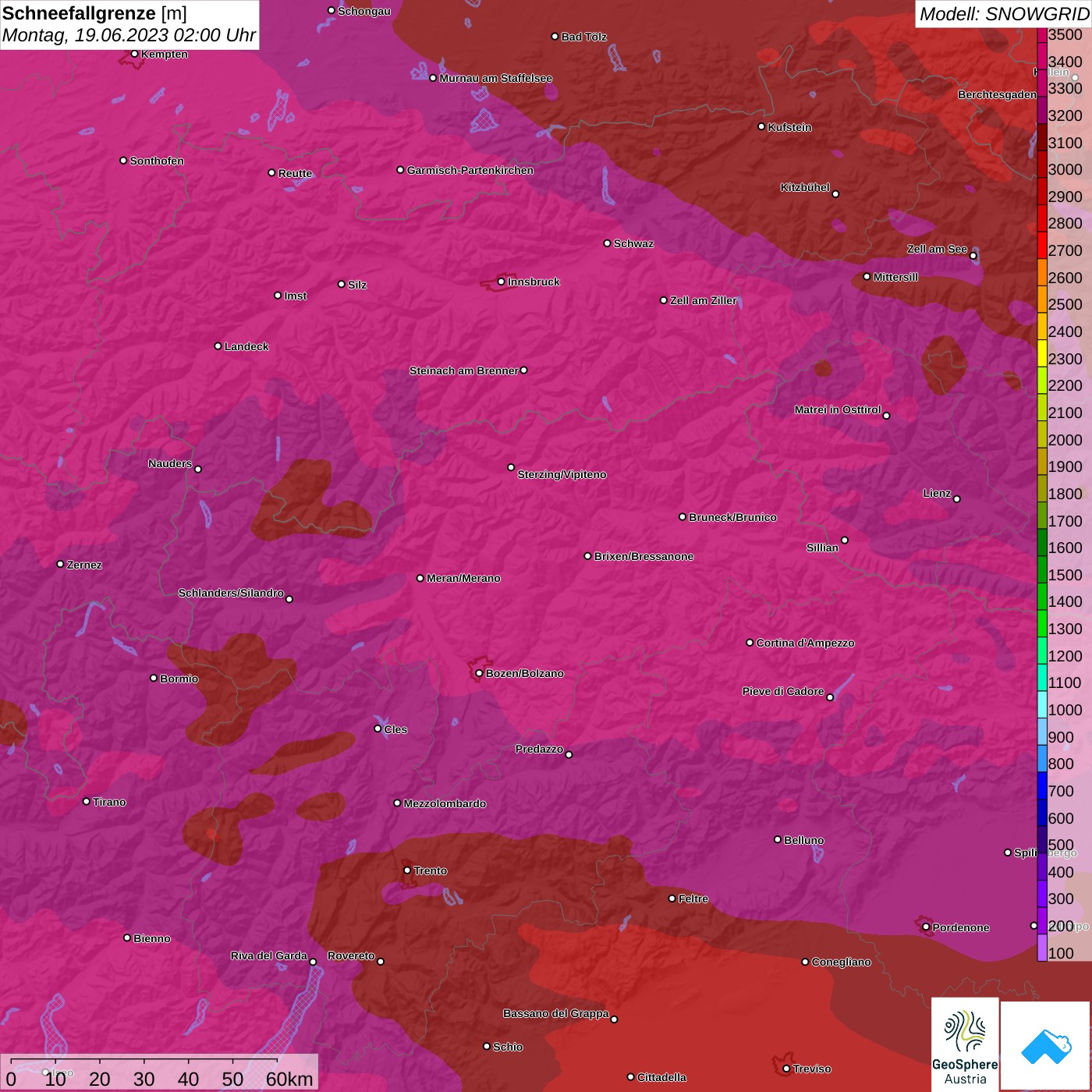Click the Cittadella label
Image resolution: width=1092 pixels, height=1092 pixels.
(661, 1077)
